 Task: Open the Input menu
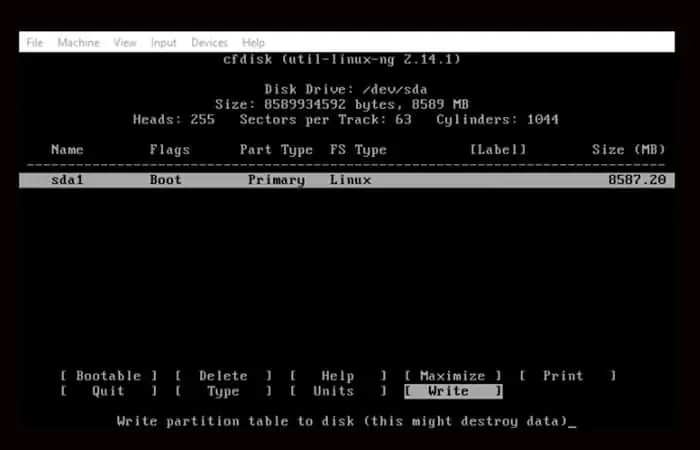tap(163, 42)
